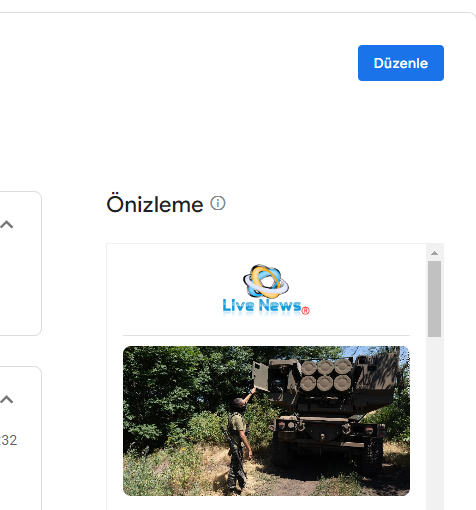Click the preview scrollbar up arrow
The image size is (476, 510).
[x=434, y=253]
